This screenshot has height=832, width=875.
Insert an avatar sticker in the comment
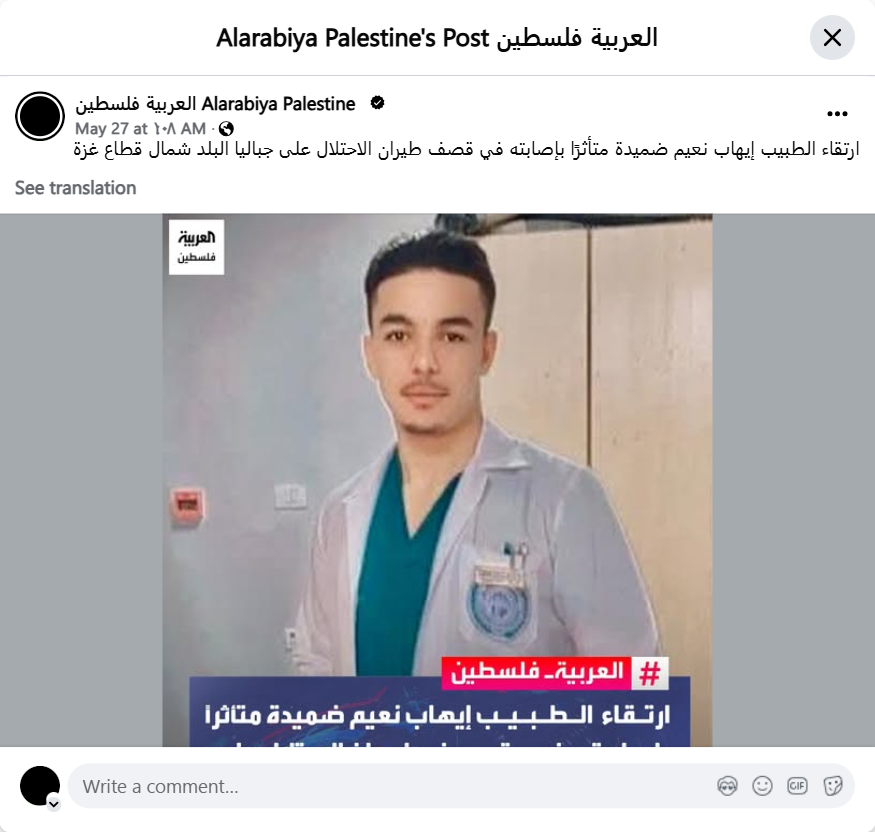coord(727,786)
